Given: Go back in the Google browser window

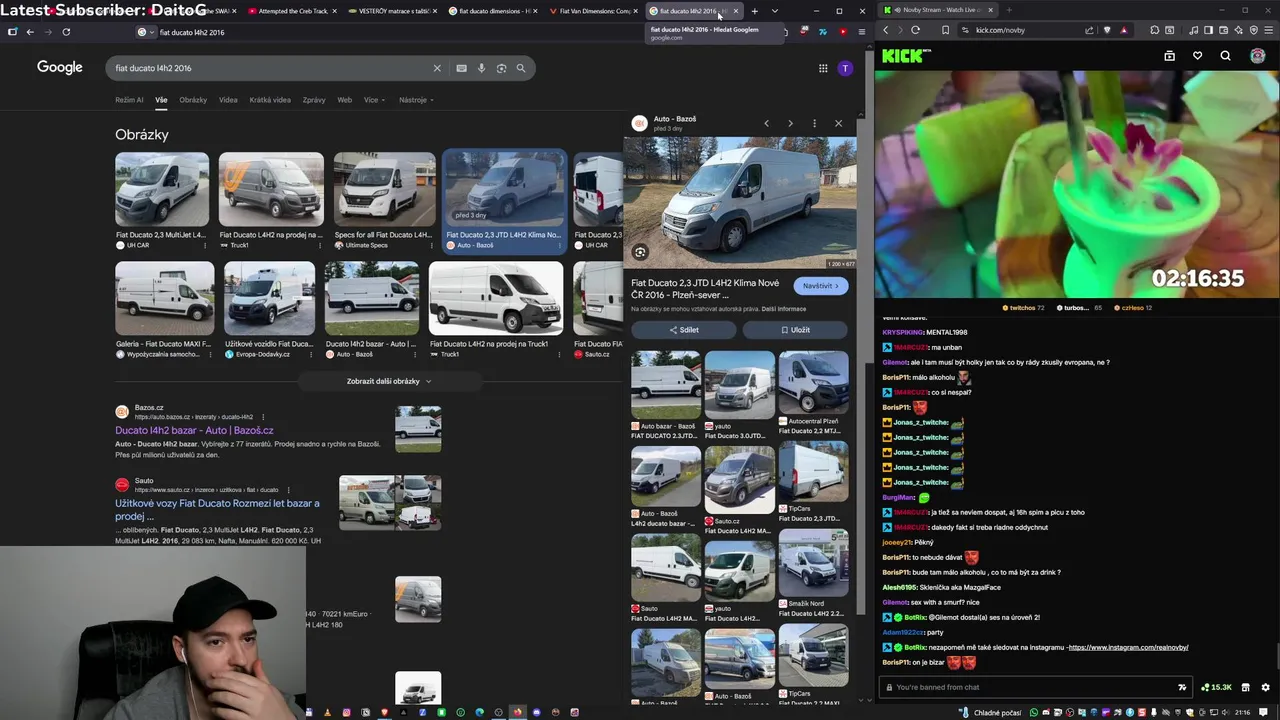Looking at the screenshot, I should [30, 32].
